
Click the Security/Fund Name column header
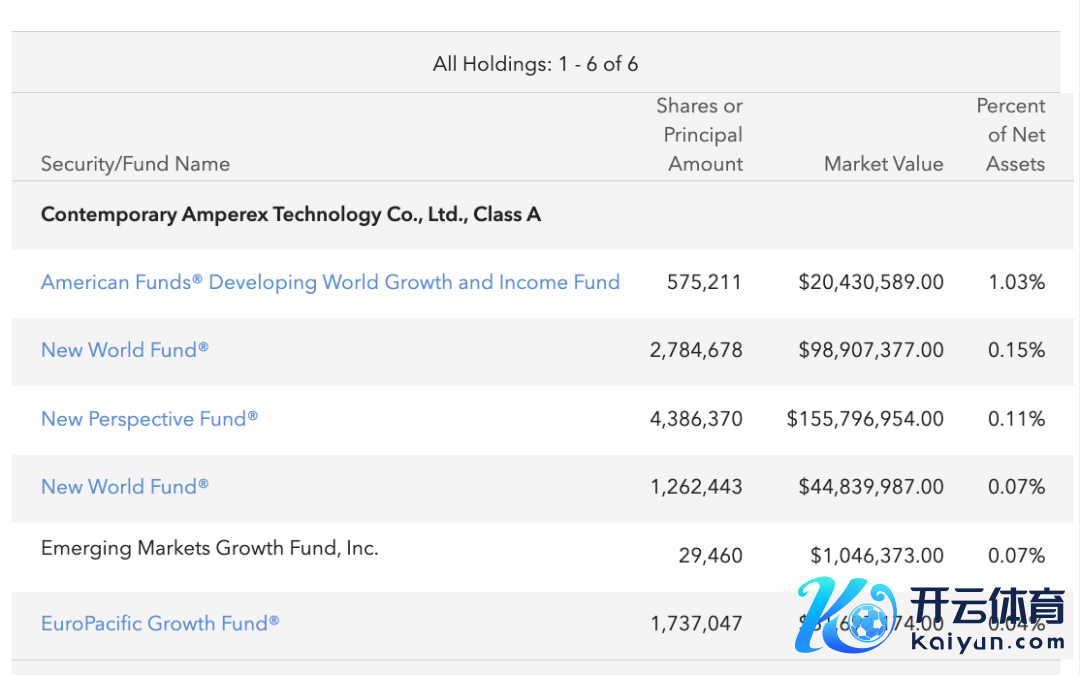[135, 164]
